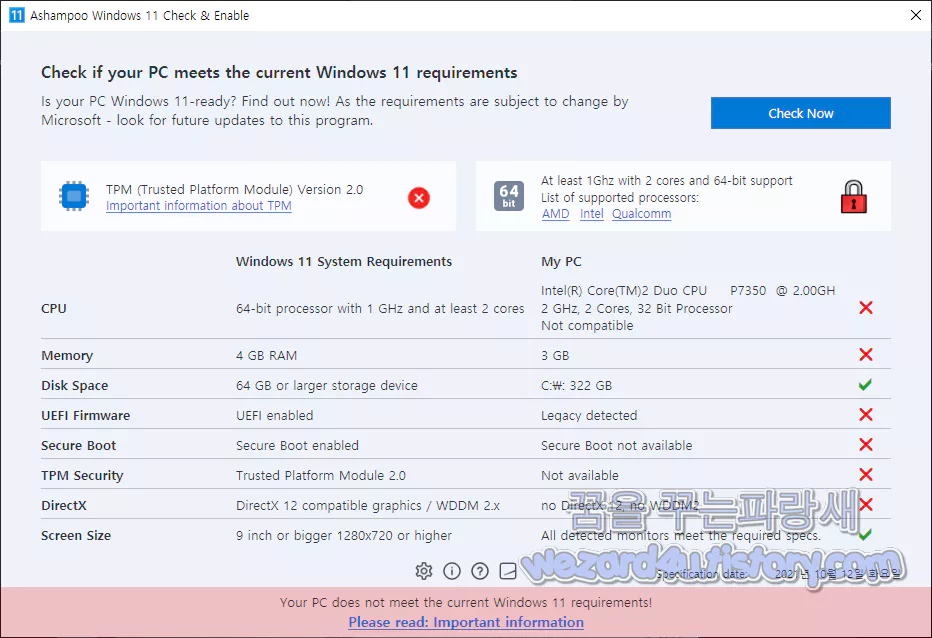Click red X in TPM Security row
This screenshot has height=638, width=932.
pyautogui.click(x=866, y=474)
